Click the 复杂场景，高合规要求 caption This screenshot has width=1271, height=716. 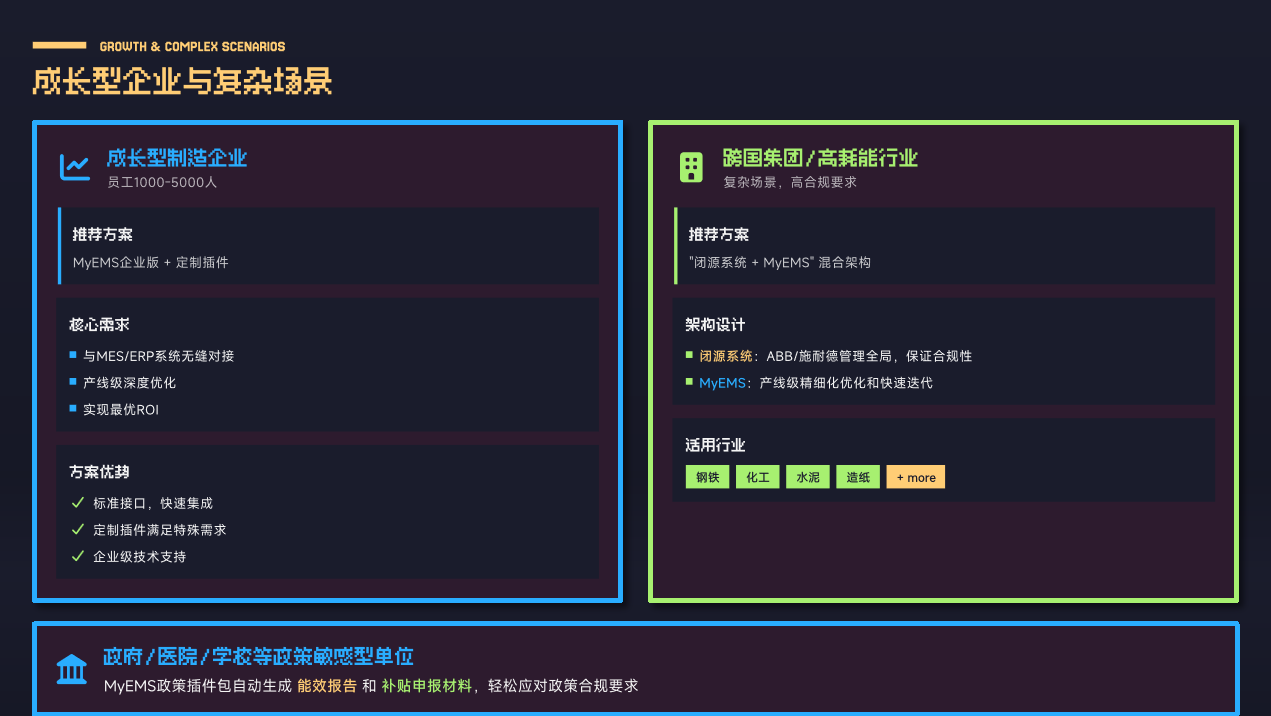pyautogui.click(x=790, y=183)
